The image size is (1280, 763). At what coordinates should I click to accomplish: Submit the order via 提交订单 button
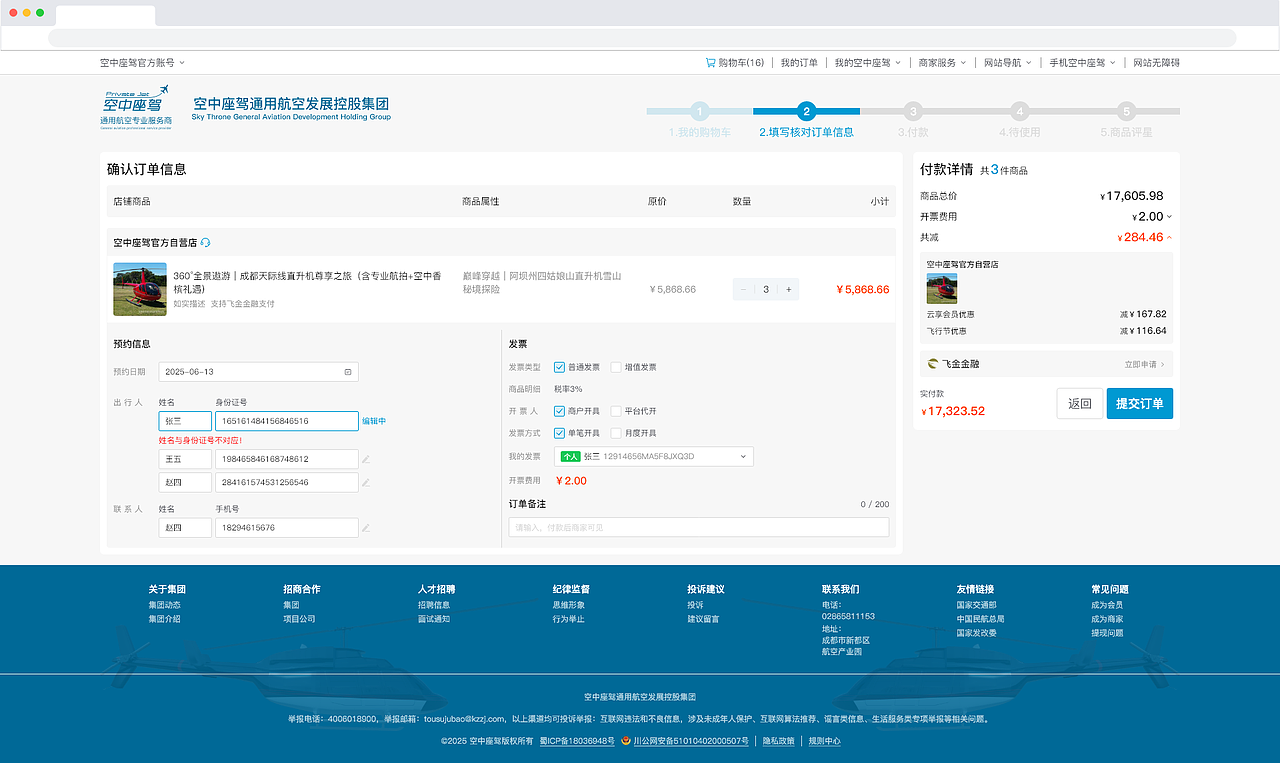click(x=1139, y=403)
